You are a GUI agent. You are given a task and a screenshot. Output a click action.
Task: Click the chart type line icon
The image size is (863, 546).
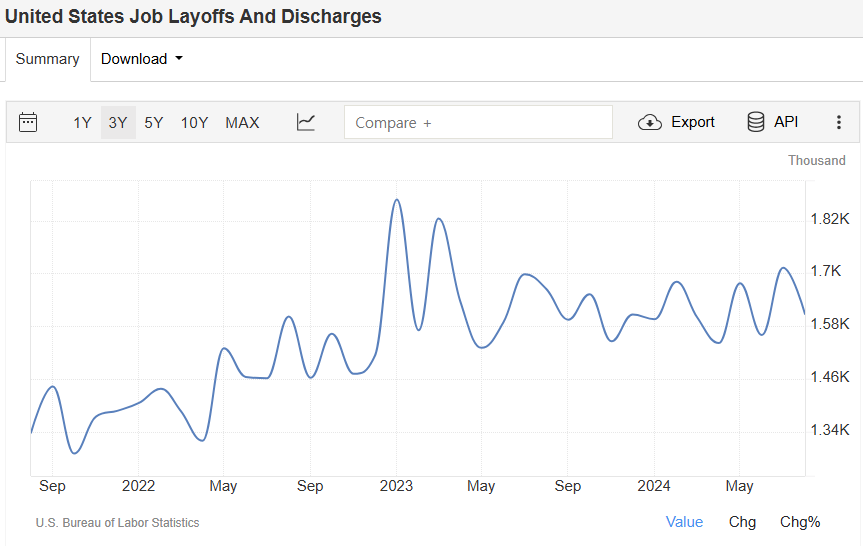coord(306,122)
